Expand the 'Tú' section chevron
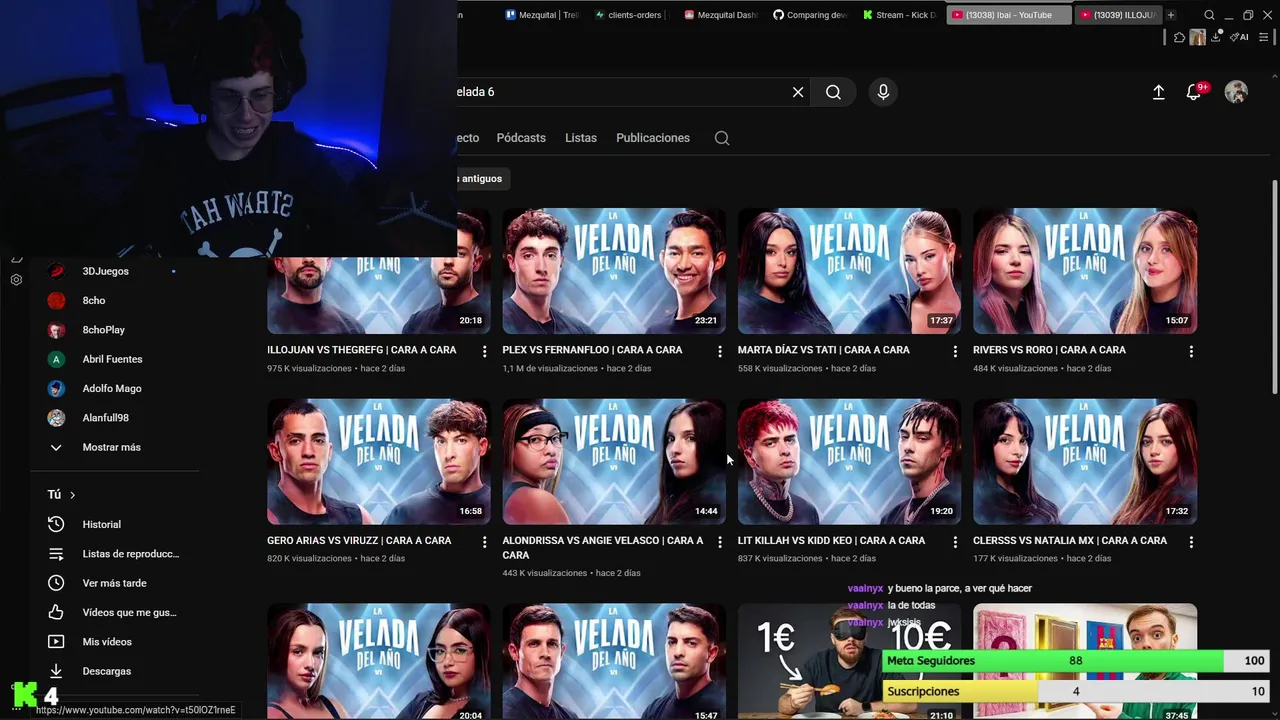 click(x=72, y=495)
